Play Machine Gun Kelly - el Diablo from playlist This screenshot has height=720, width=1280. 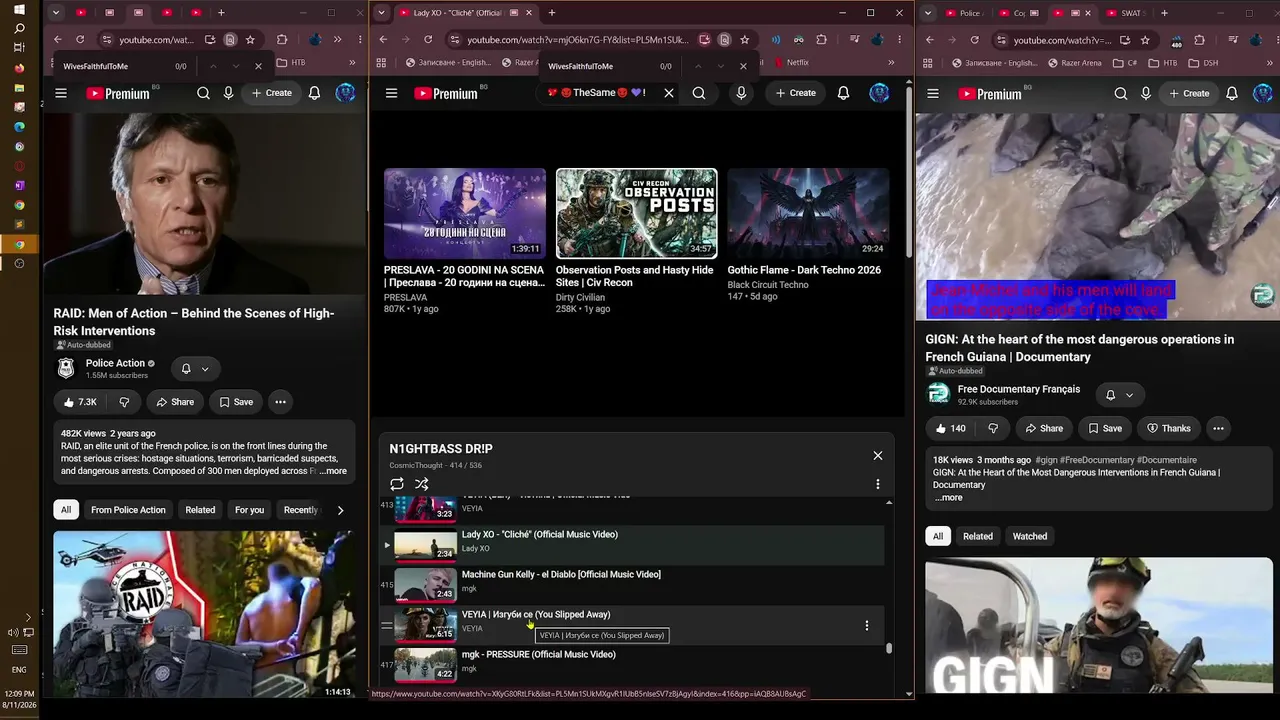[631, 585]
